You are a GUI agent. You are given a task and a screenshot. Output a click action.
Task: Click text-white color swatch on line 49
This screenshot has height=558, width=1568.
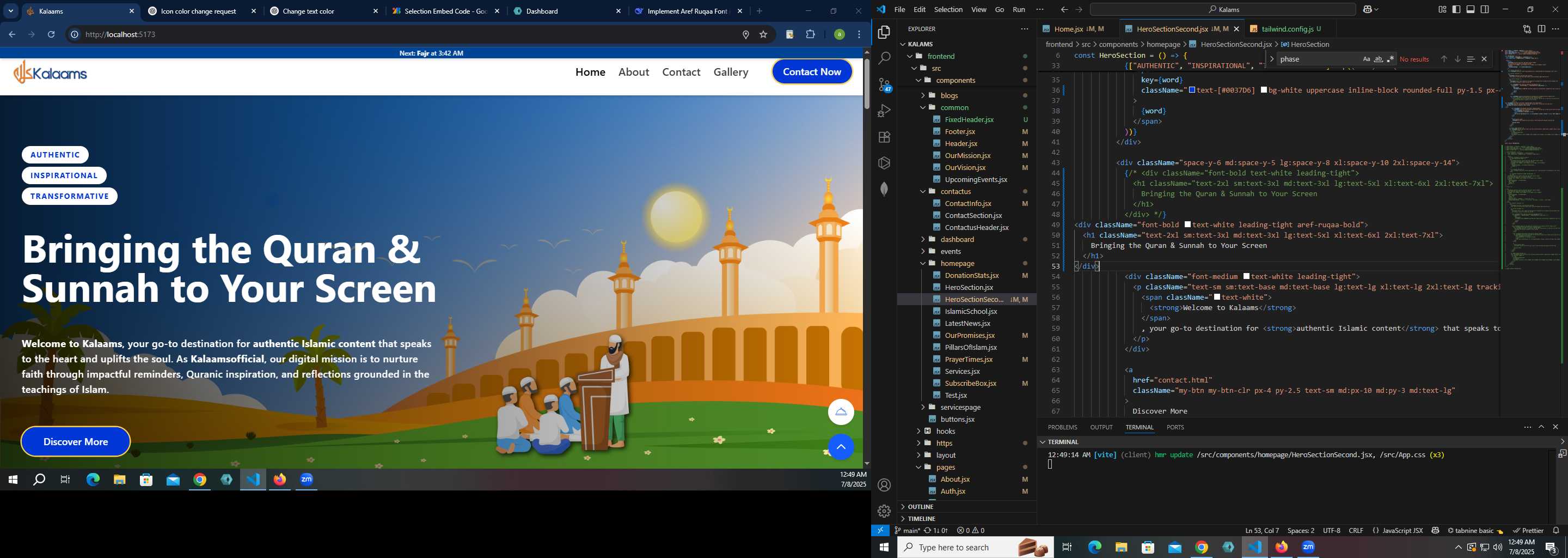click(1188, 225)
